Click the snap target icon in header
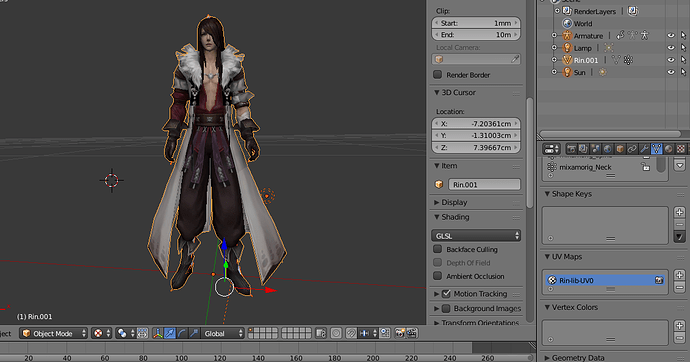Viewport: 690px width, 362px height. [385, 333]
